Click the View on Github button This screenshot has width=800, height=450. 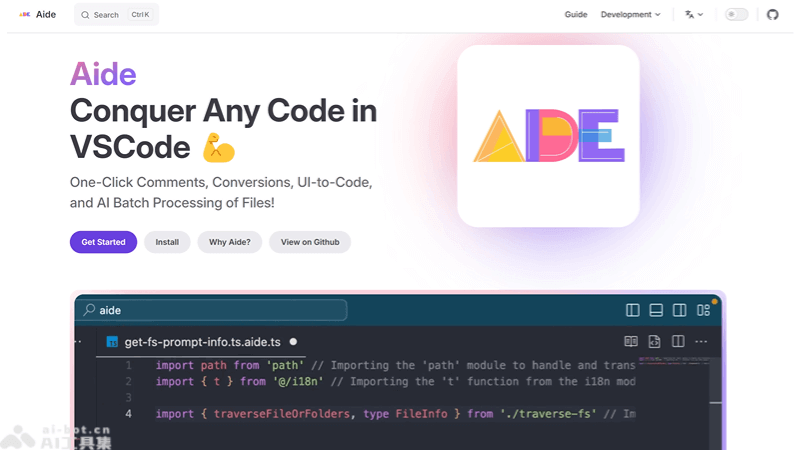(x=310, y=242)
